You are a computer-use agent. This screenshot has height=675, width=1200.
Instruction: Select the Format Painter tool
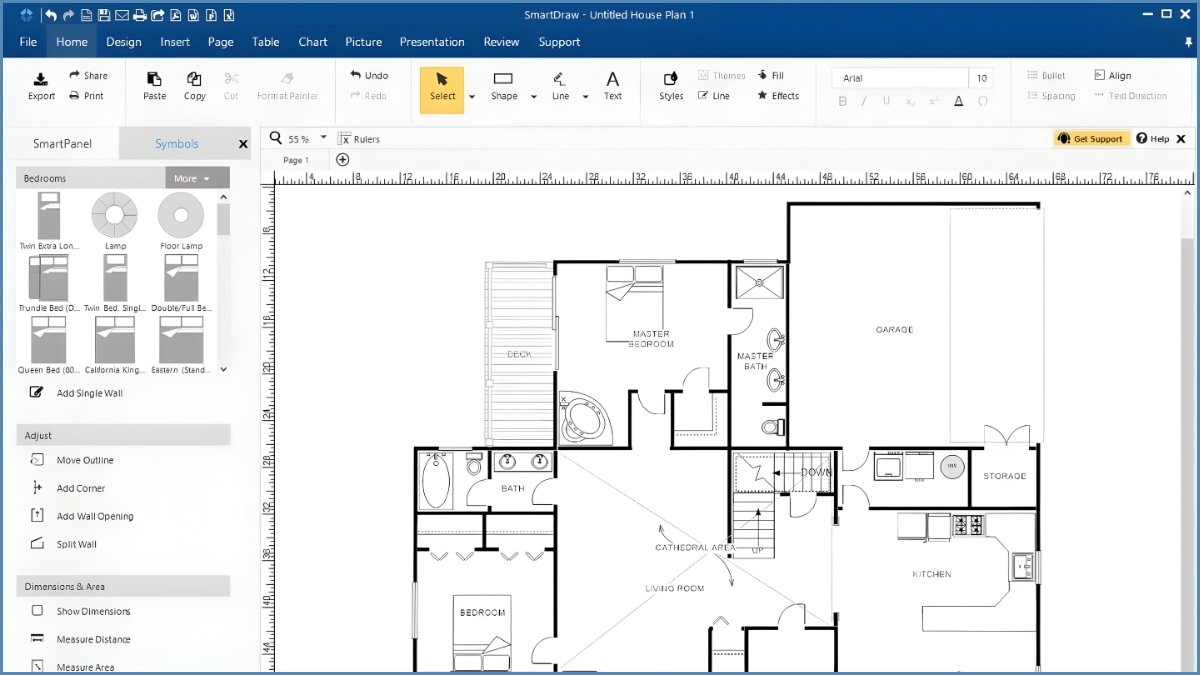287,84
